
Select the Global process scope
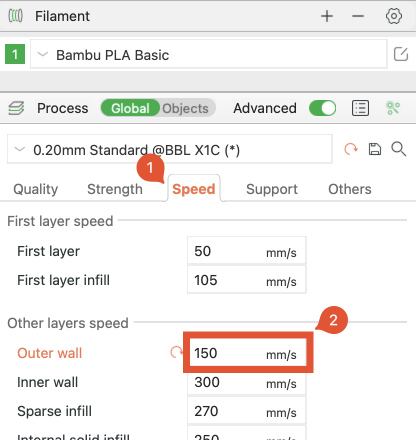pyautogui.click(x=130, y=108)
